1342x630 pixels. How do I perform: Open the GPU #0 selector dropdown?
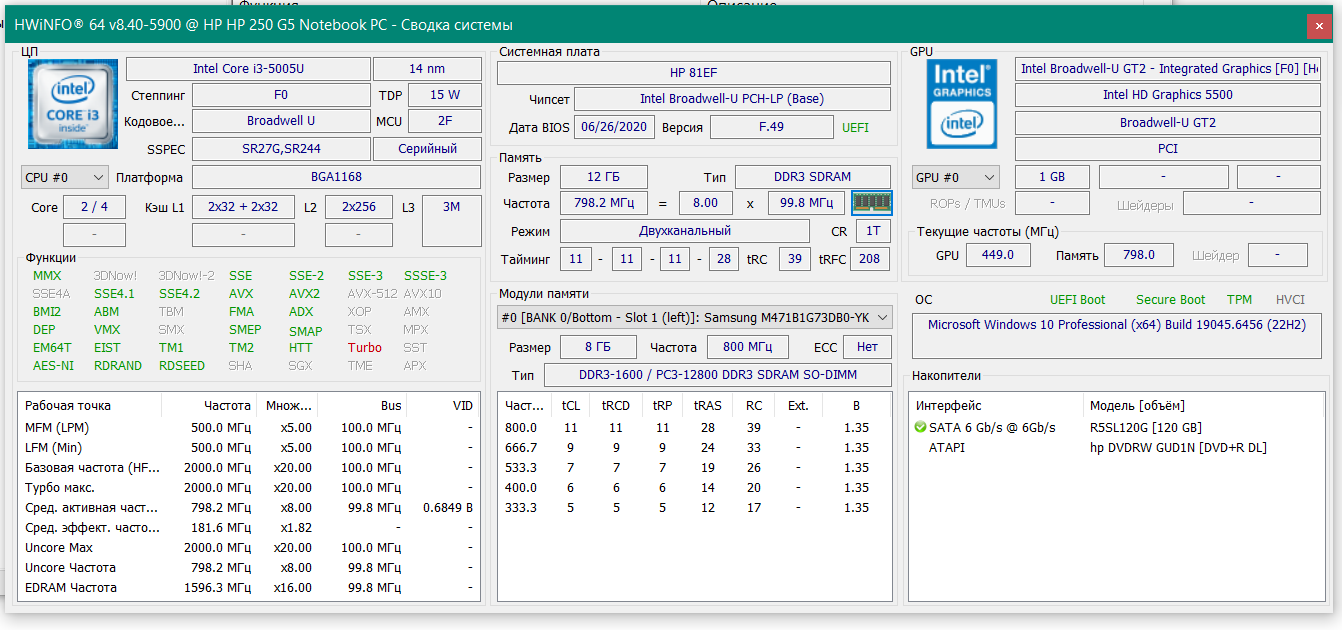pyautogui.click(x=955, y=177)
